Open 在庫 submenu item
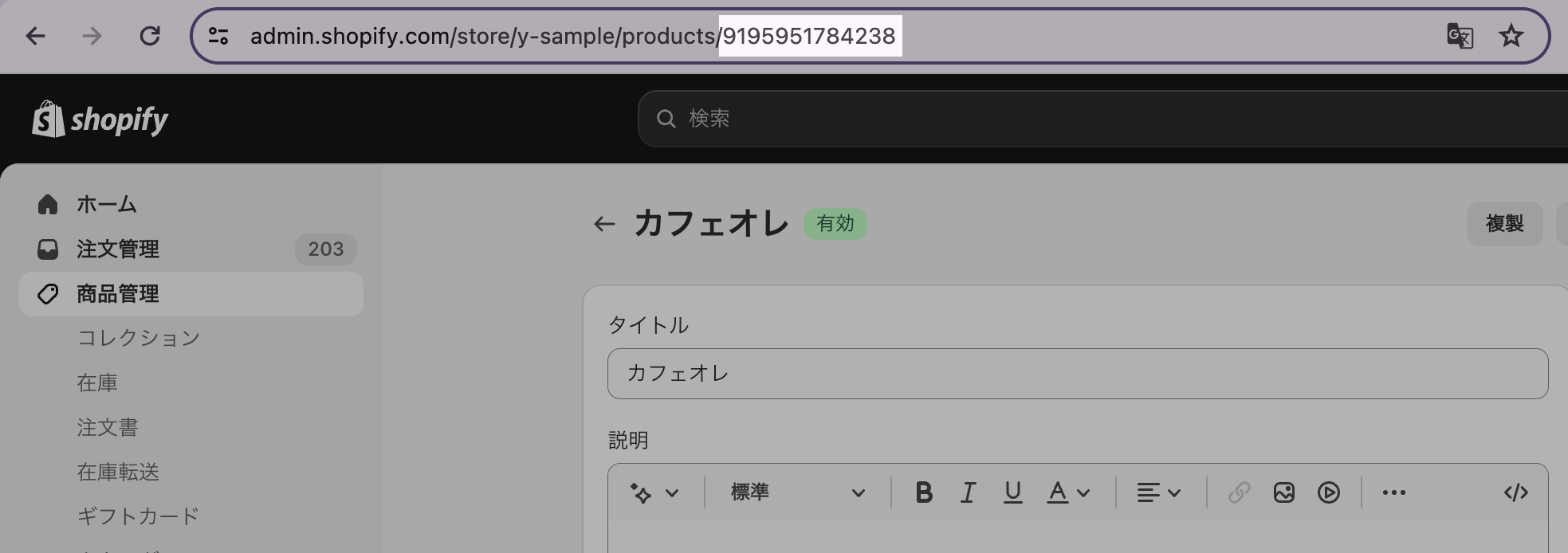Screen dimensions: 1568x553 point(97,382)
